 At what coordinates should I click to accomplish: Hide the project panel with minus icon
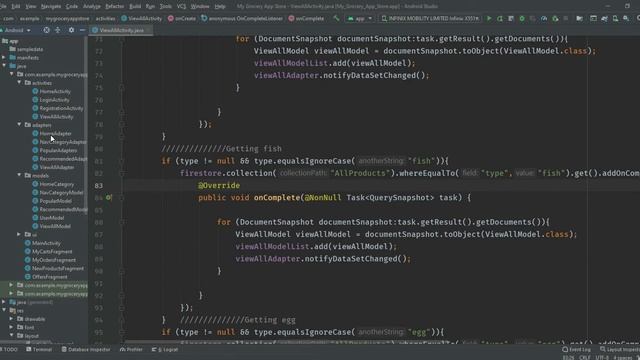pos(82,30)
